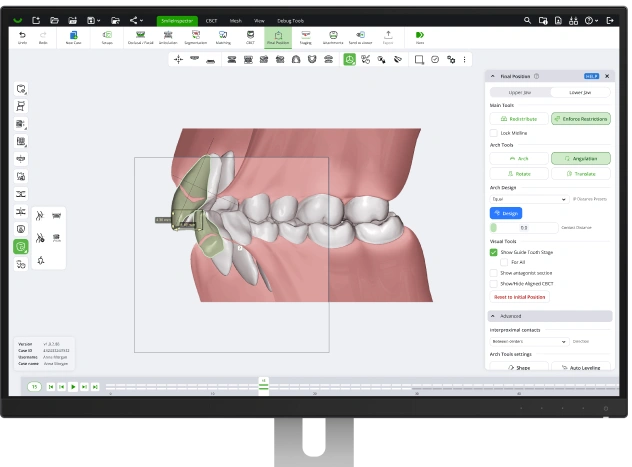The width and height of the screenshot is (632, 467).
Task: Click the search magnifier in the top bar
Action: click(528, 20)
